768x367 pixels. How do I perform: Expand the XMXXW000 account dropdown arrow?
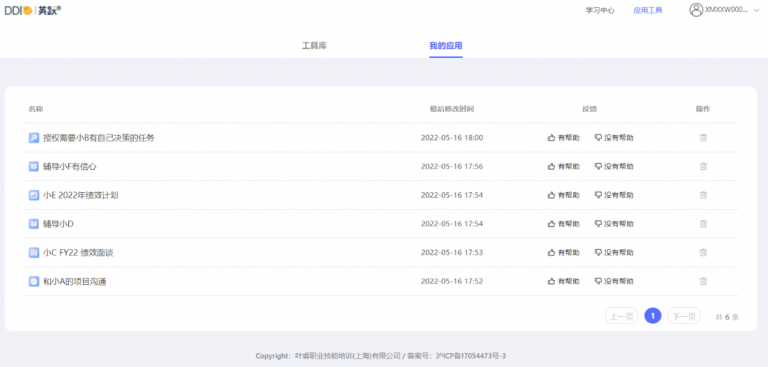pyautogui.click(x=756, y=10)
